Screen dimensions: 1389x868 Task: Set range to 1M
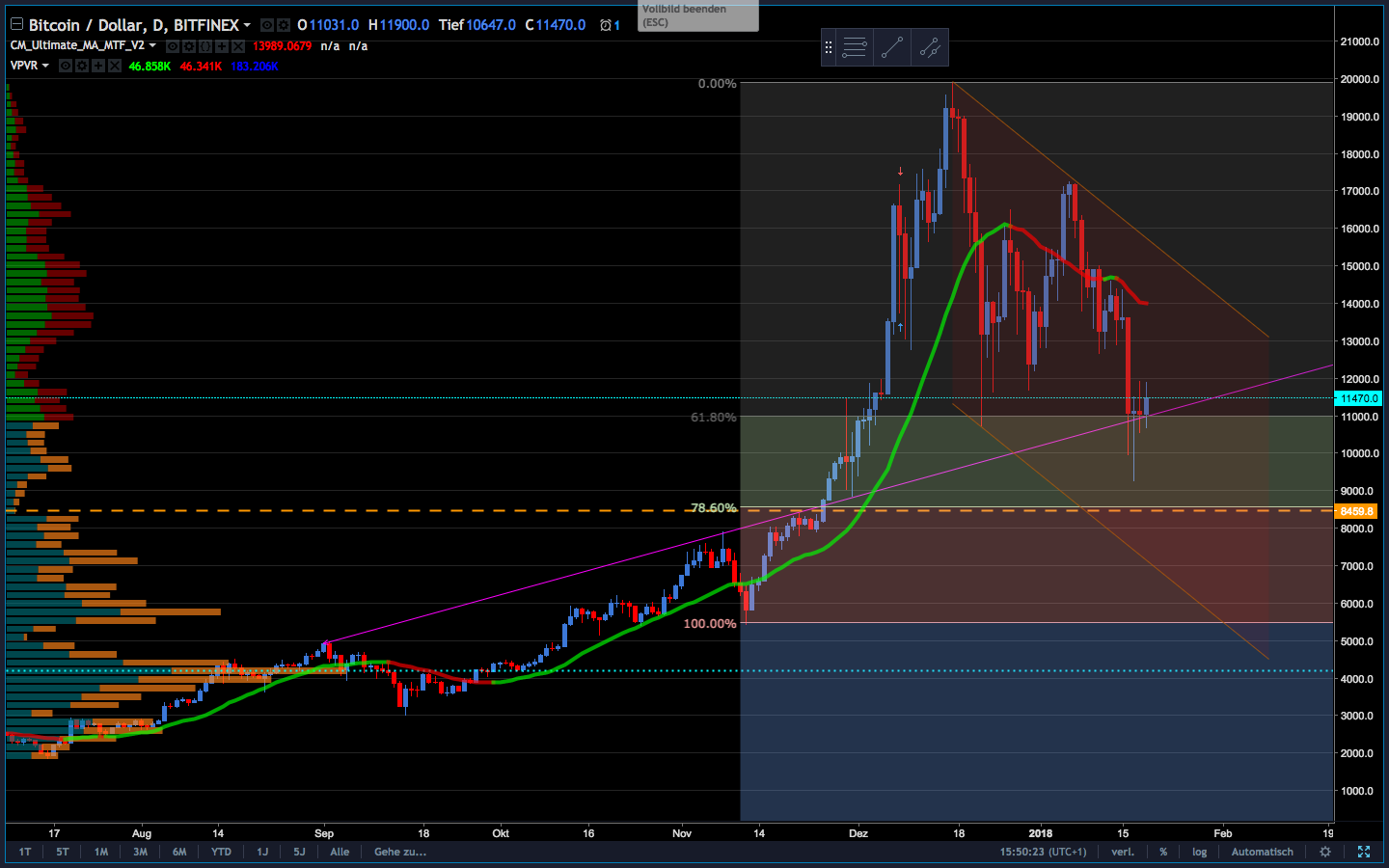(x=101, y=852)
